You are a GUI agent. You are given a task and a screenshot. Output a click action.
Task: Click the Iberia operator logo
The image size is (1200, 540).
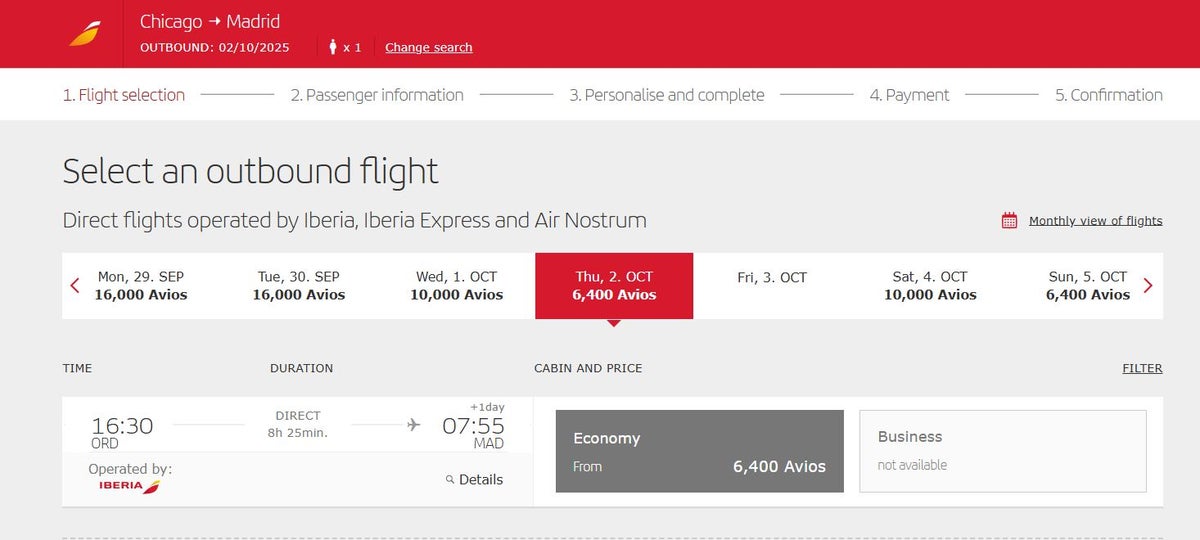pyautogui.click(x=130, y=486)
